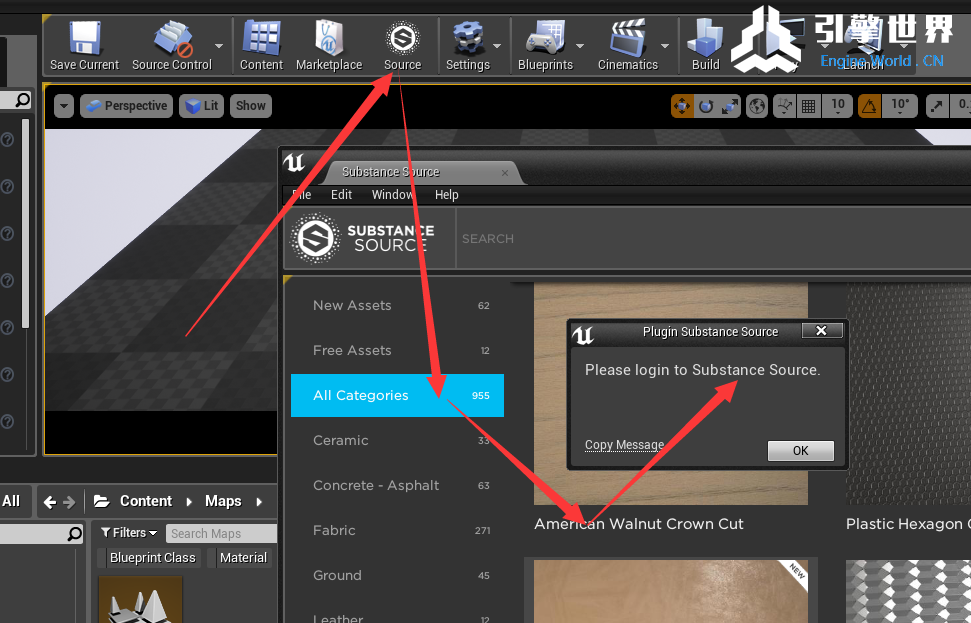Close the Plugin Substance Source dialog
971x623 pixels.
tap(822, 331)
